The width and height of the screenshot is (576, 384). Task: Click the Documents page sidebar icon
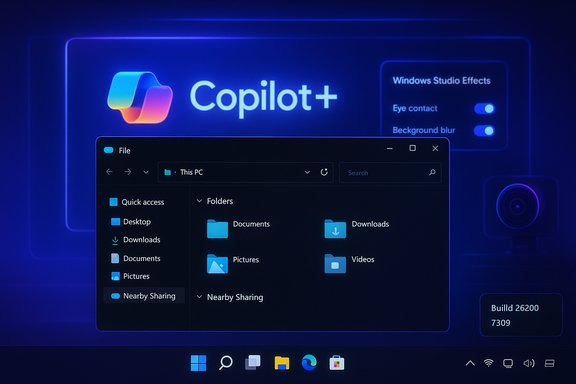tap(115, 258)
